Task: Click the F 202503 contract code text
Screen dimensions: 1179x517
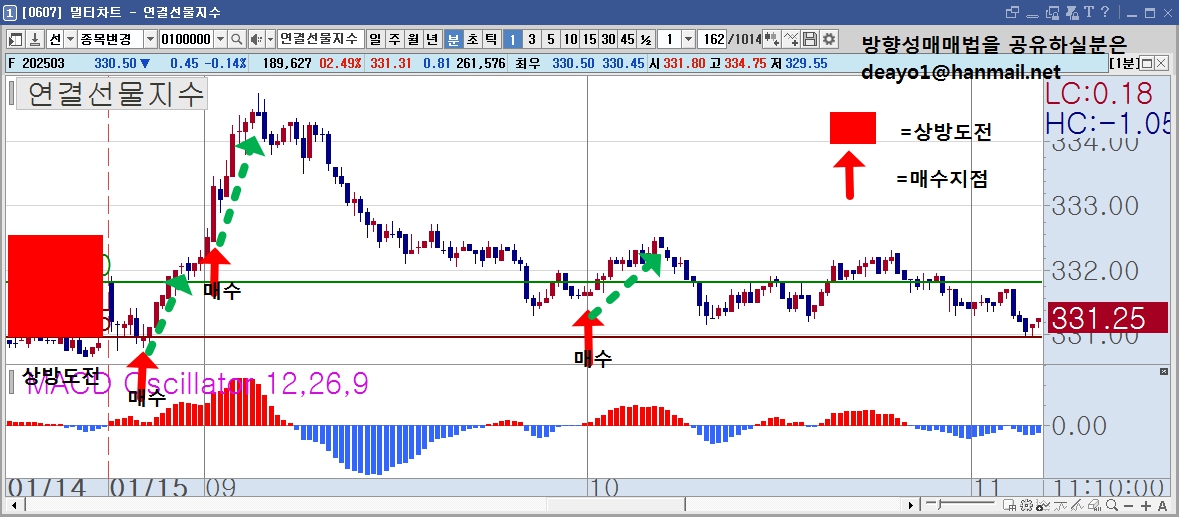Action: pyautogui.click(x=37, y=64)
